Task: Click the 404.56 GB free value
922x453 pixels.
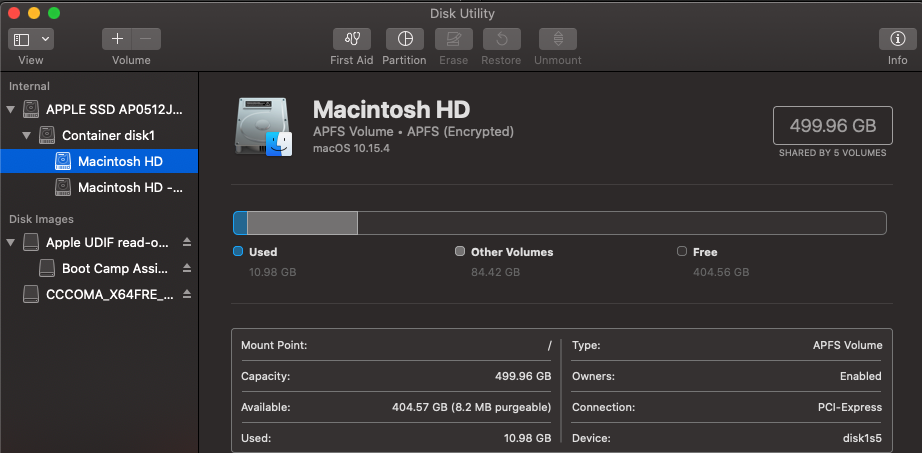Action: 721,272
